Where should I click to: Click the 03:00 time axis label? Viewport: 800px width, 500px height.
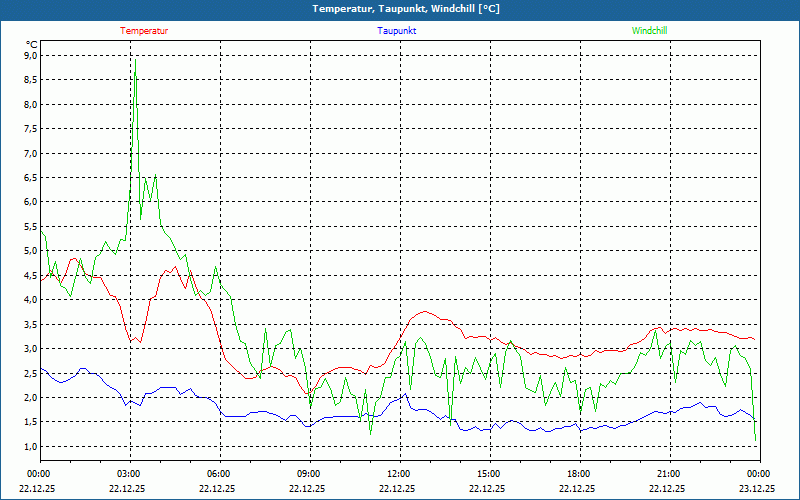[128, 474]
